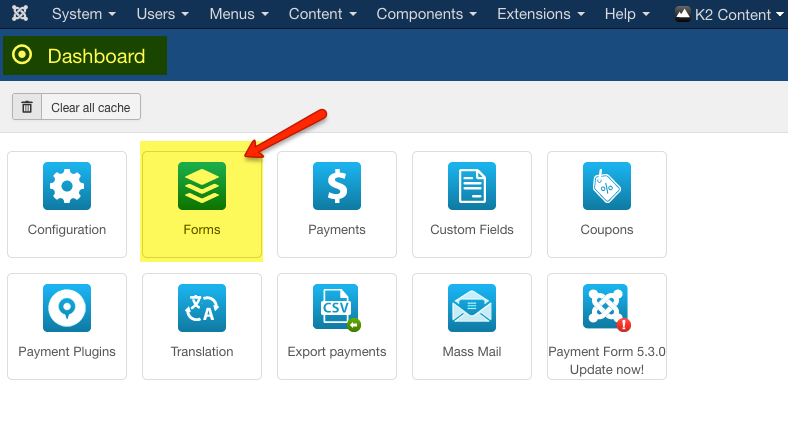
Task: Open the Translation language icon
Action: (202, 308)
